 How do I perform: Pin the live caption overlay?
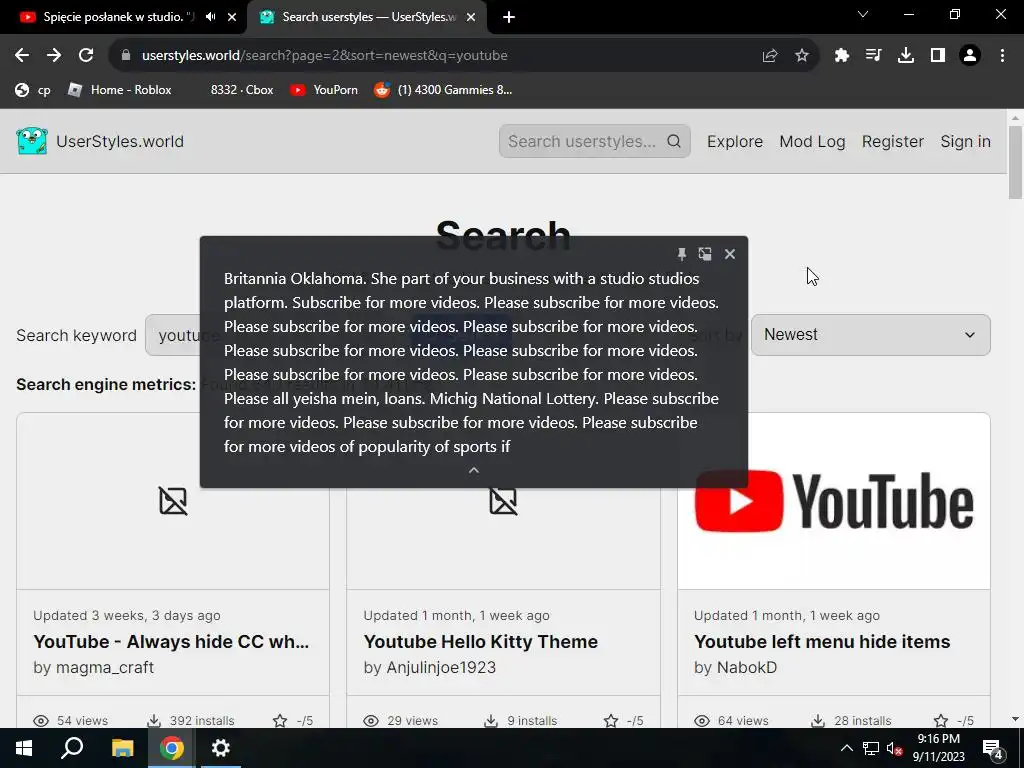point(681,254)
